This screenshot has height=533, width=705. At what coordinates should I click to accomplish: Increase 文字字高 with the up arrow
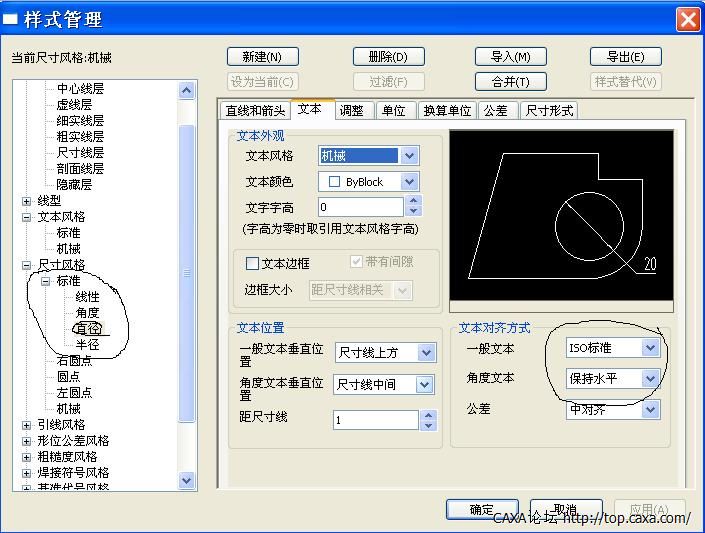[414, 201]
